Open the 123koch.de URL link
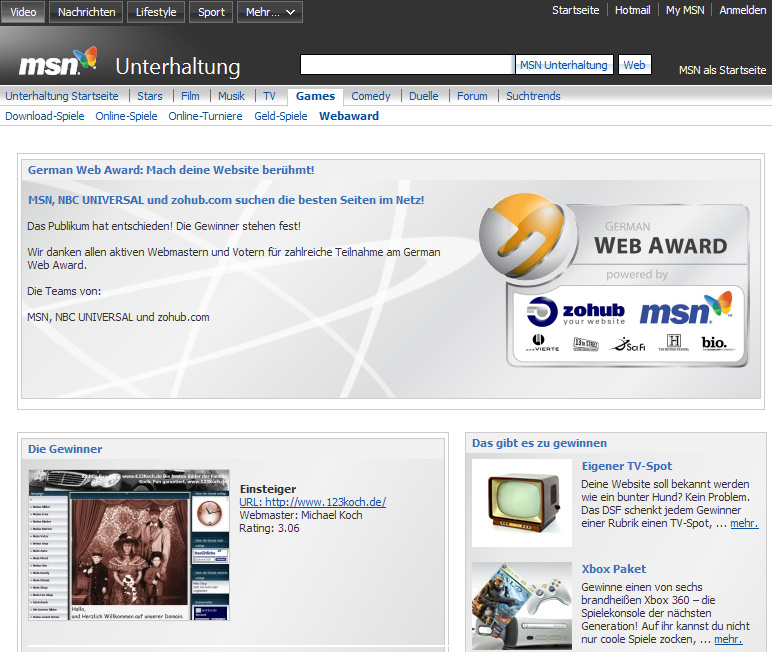Screen dimensions: 772x652 coord(313,502)
